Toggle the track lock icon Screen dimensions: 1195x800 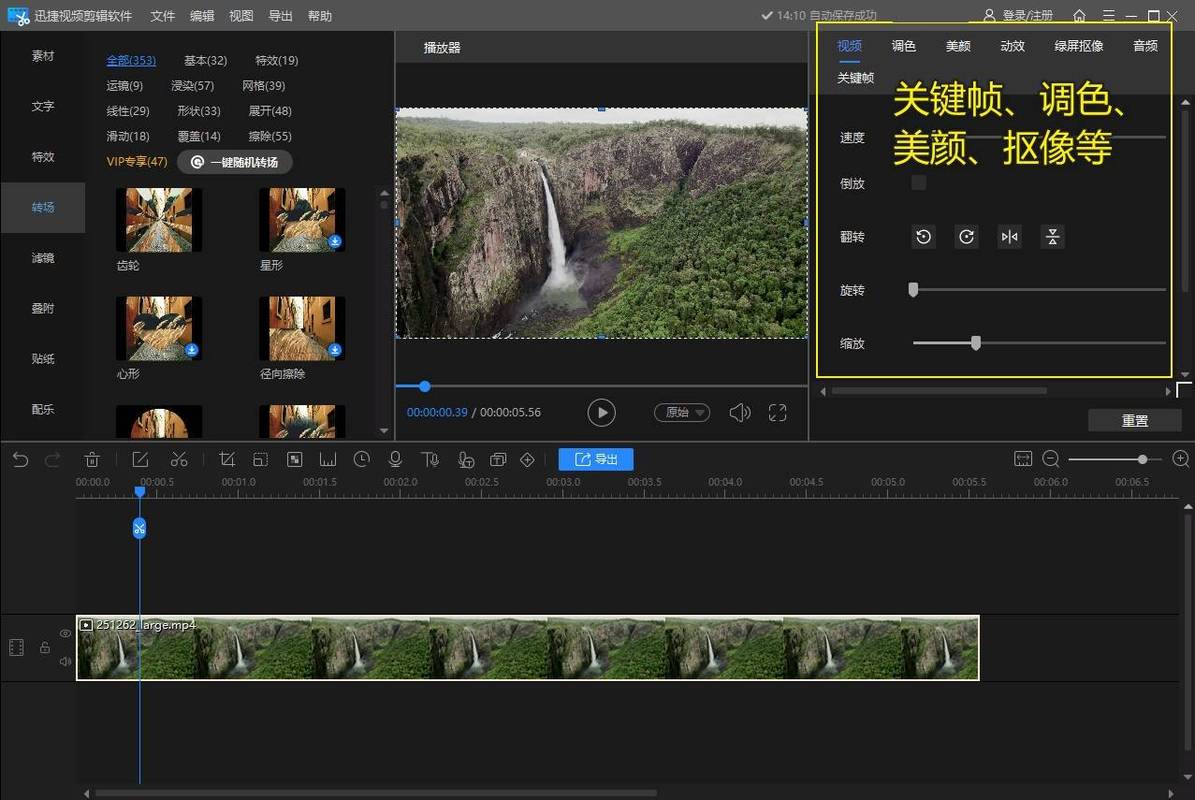(45, 648)
